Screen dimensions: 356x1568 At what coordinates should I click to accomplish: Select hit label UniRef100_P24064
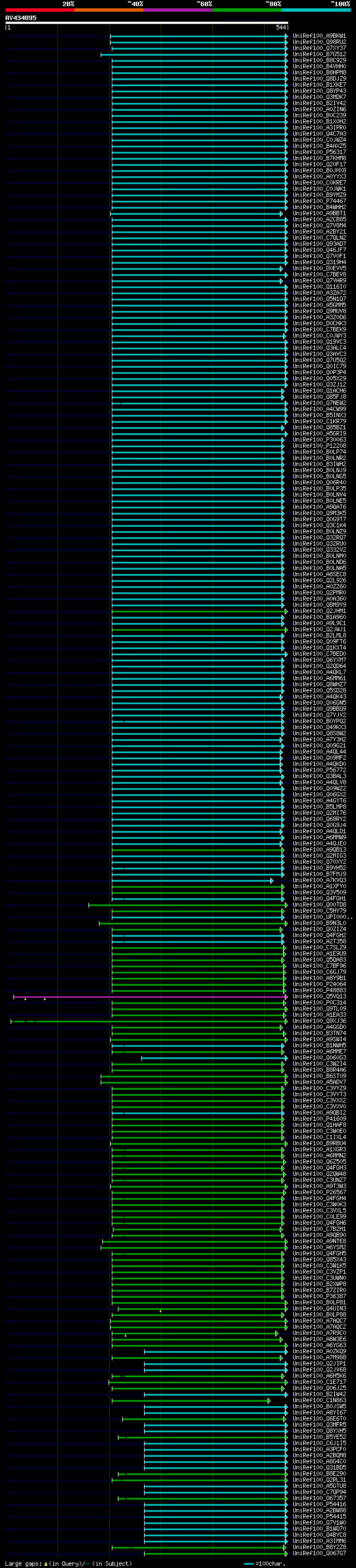[319, 985]
